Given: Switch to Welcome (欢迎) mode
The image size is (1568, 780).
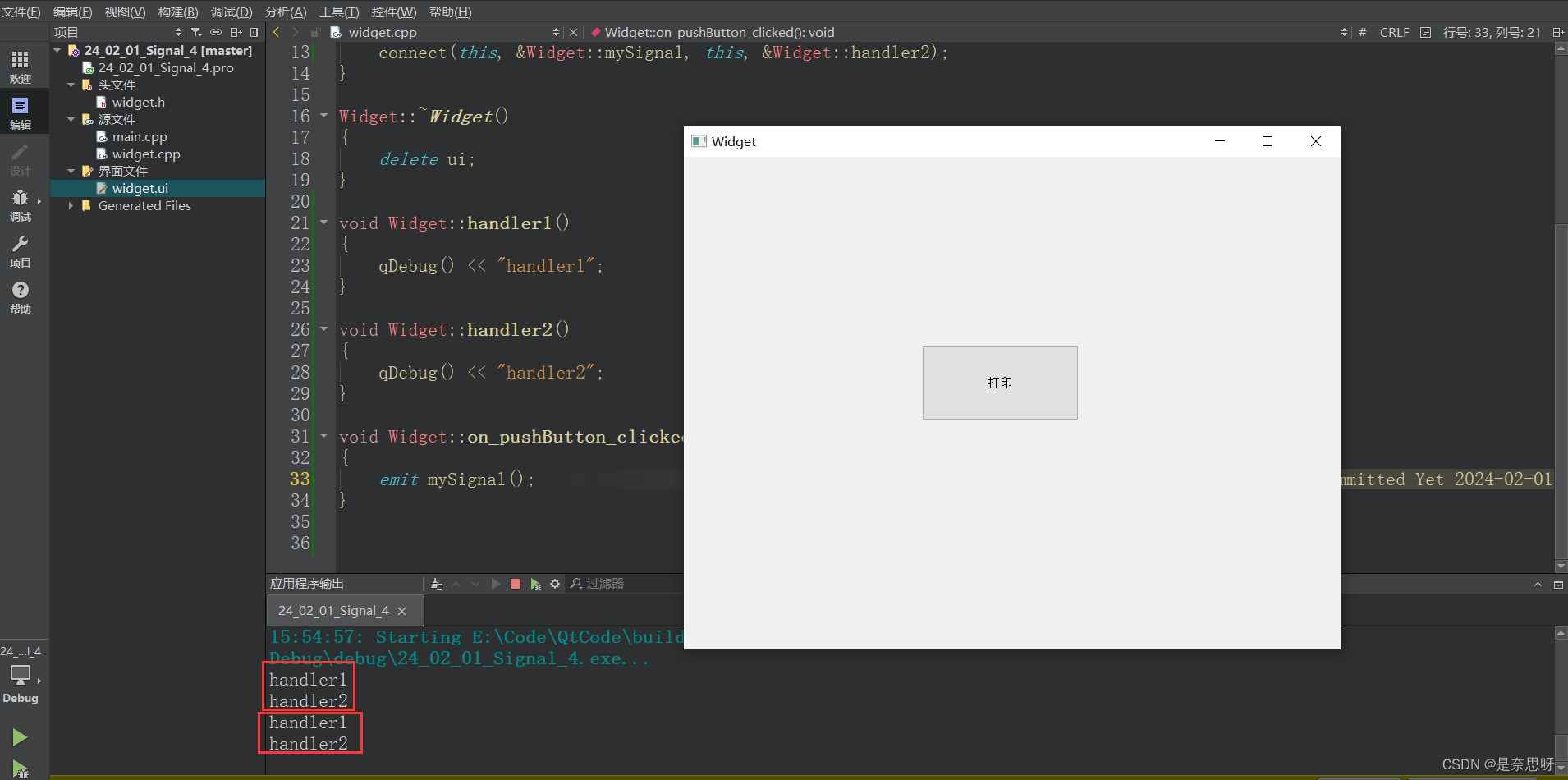Looking at the screenshot, I should pyautogui.click(x=21, y=67).
